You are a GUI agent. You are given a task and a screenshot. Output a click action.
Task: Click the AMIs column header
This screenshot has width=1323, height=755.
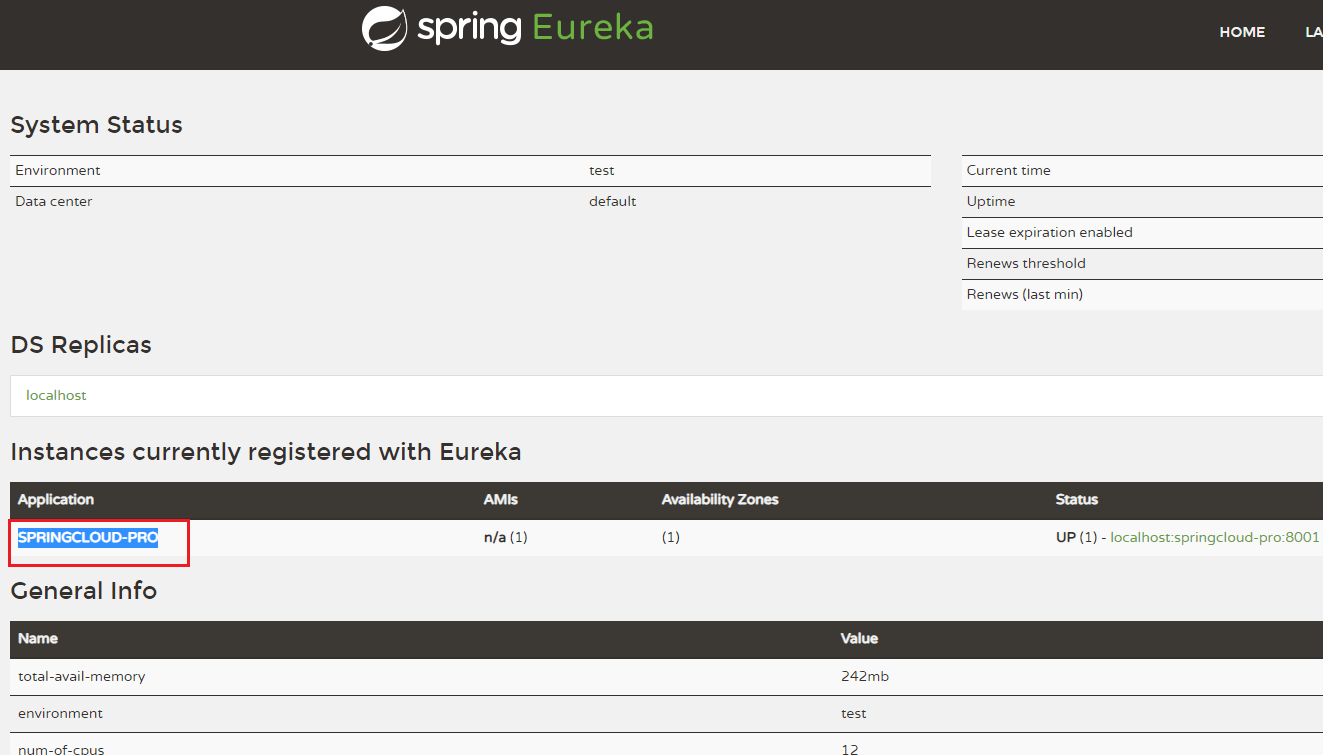(501, 499)
